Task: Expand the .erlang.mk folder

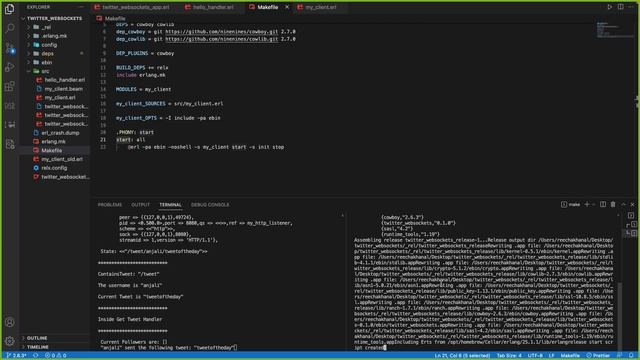Action: [55, 36]
